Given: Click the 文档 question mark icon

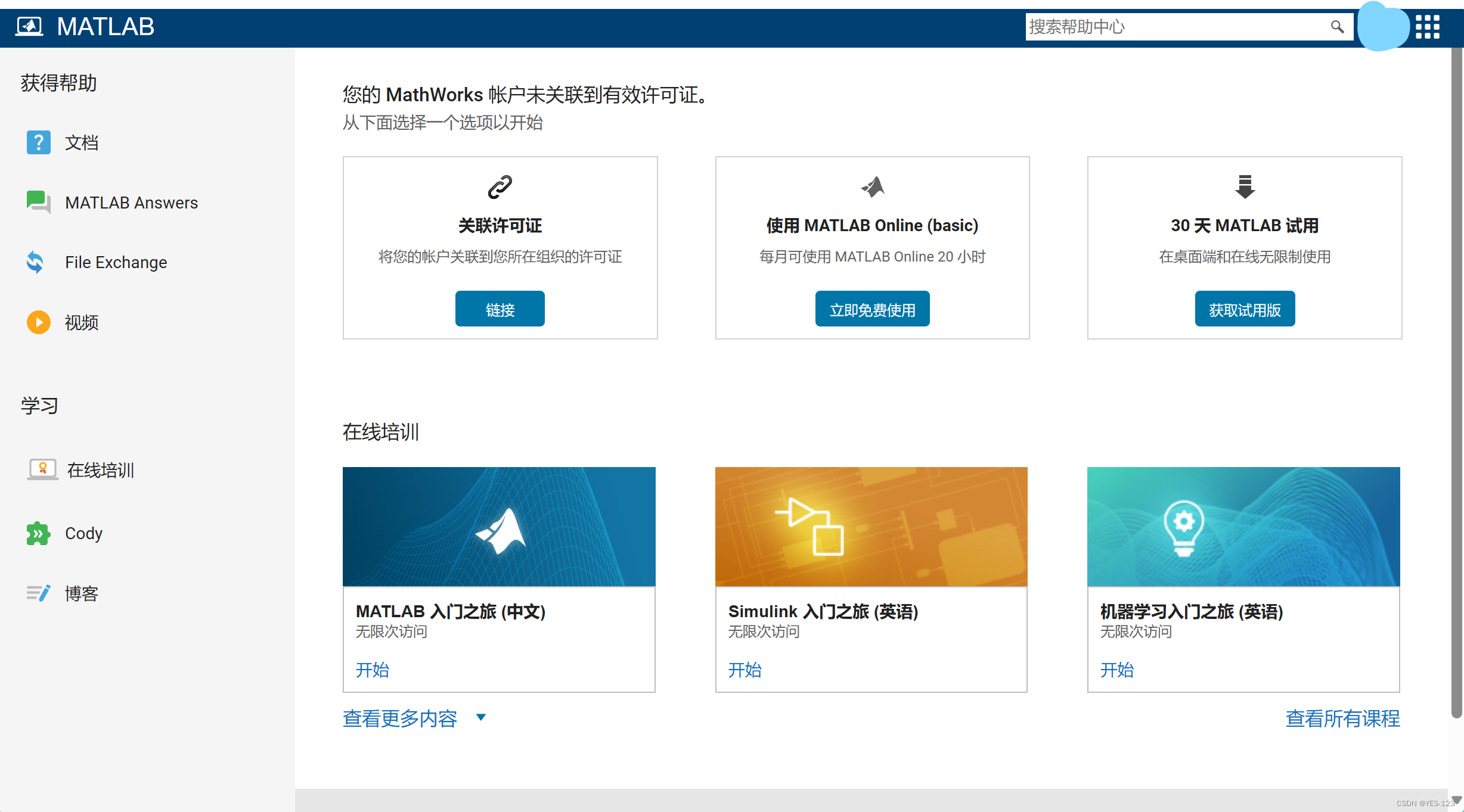Looking at the screenshot, I should pyautogui.click(x=39, y=142).
